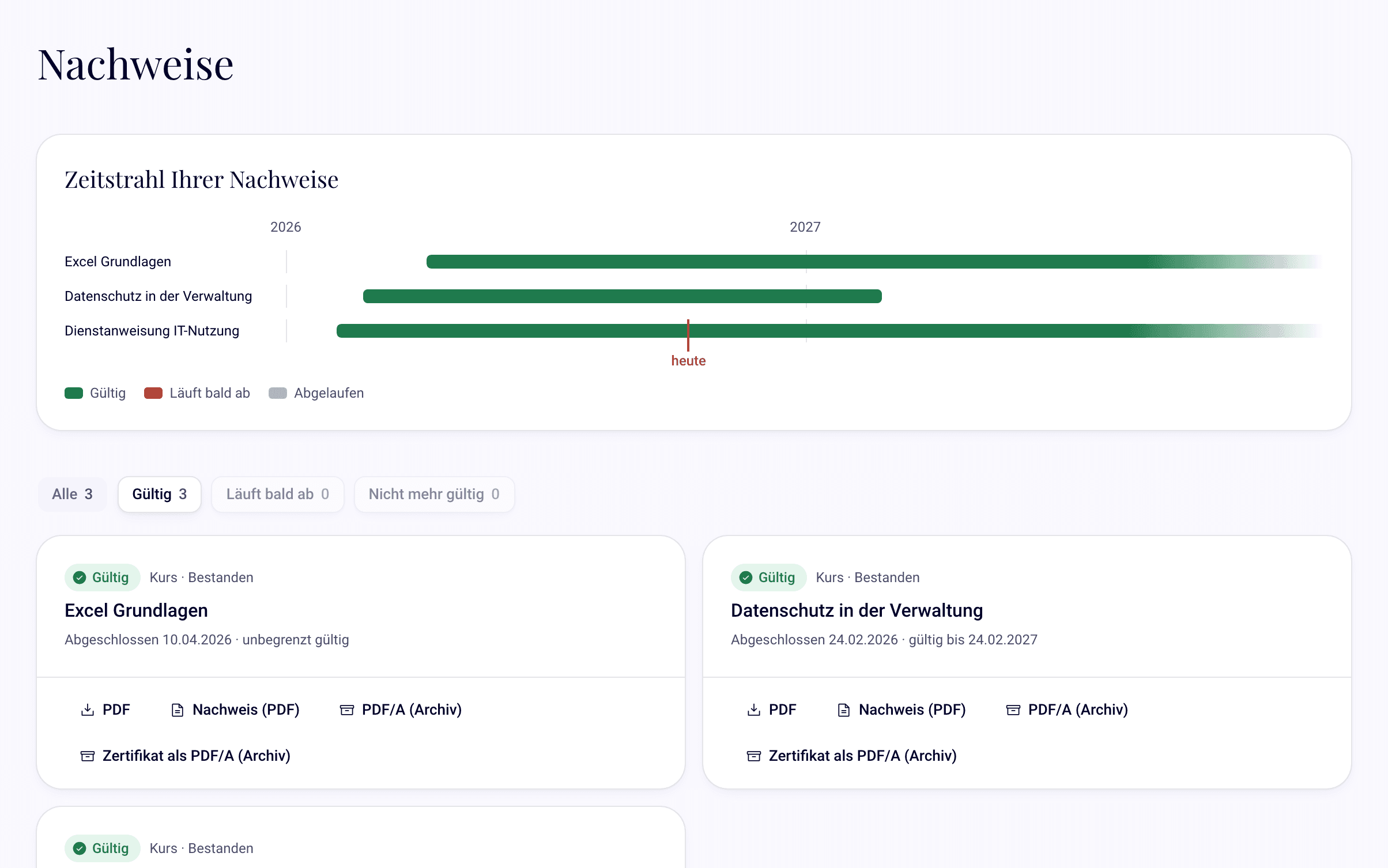Click the 2027 year label on timeline
1388x868 pixels.
tap(805, 227)
